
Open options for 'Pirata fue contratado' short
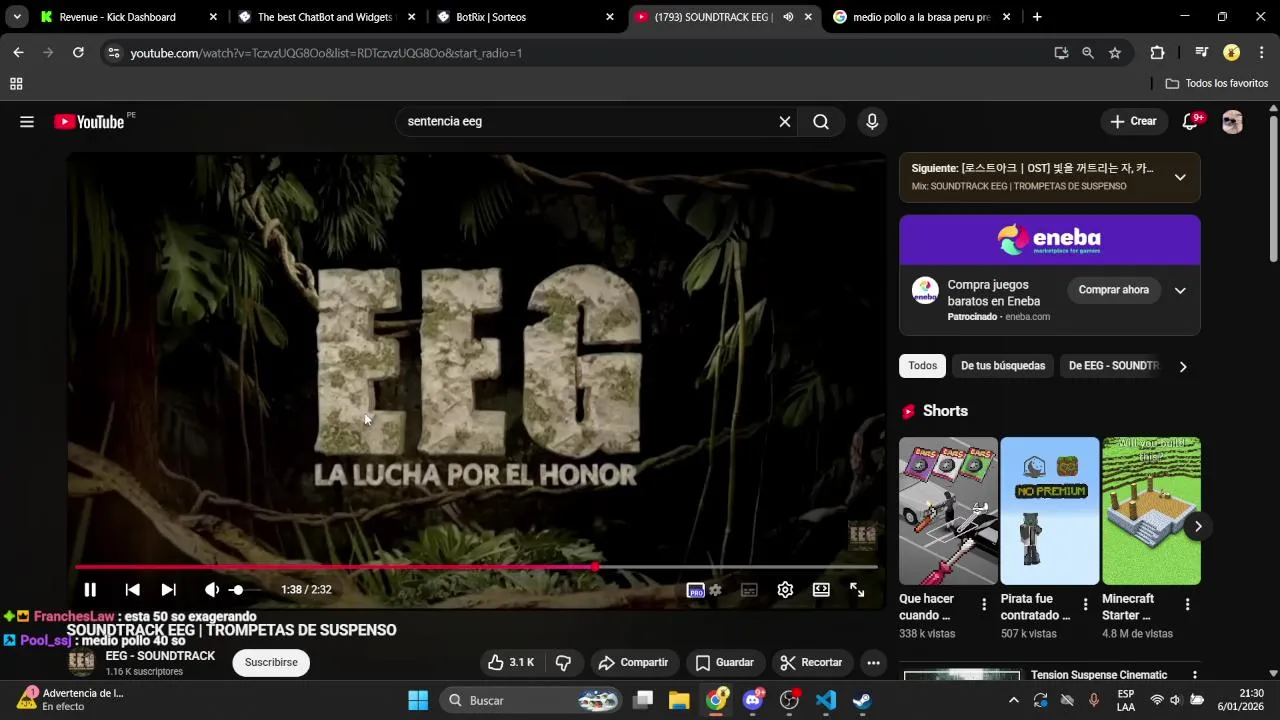[x=1085, y=604]
